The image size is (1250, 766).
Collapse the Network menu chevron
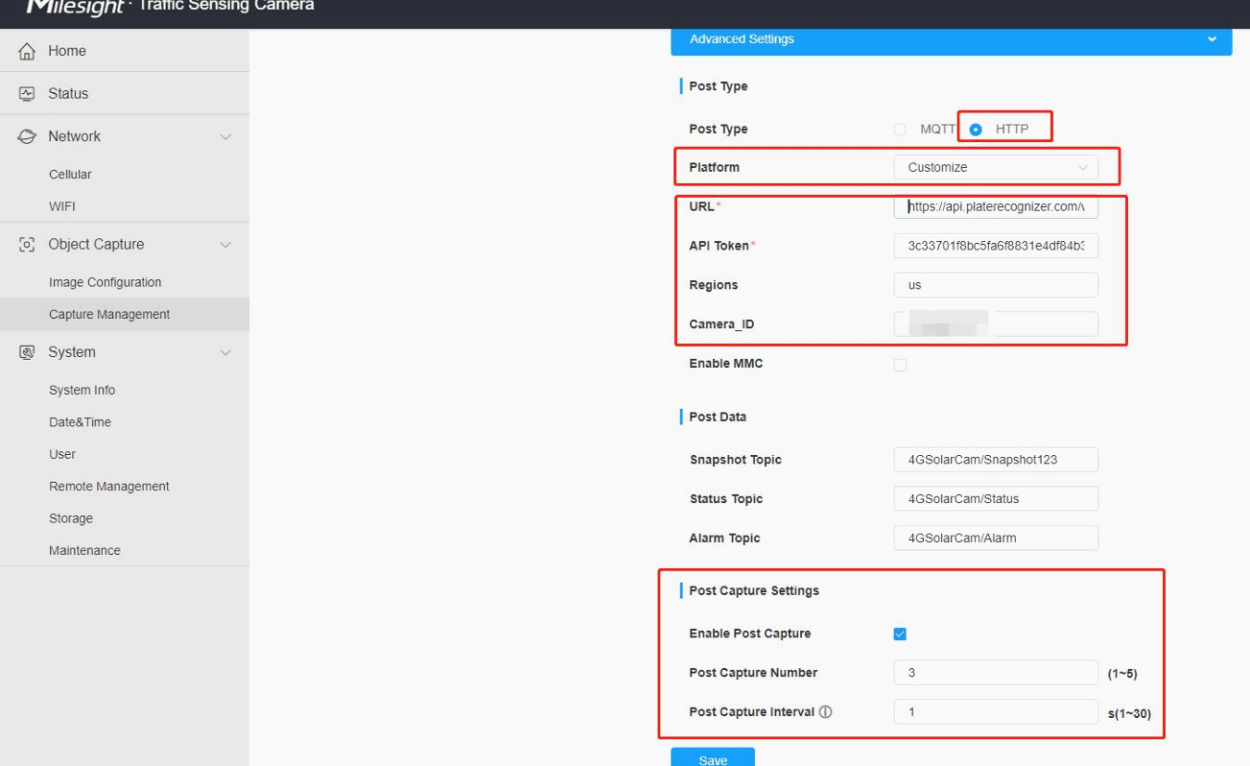(x=225, y=137)
